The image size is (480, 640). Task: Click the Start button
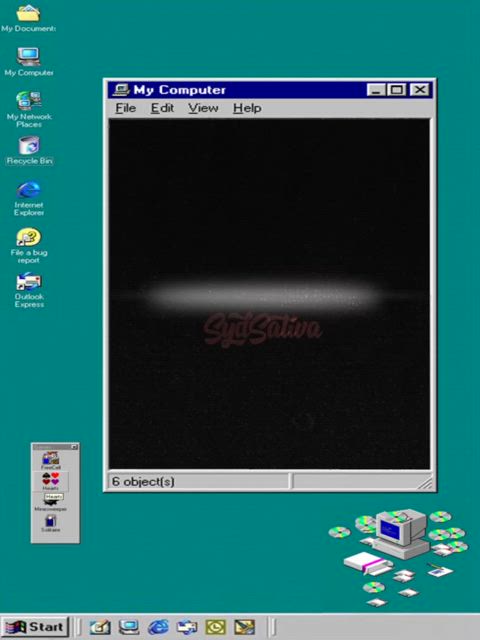34,627
